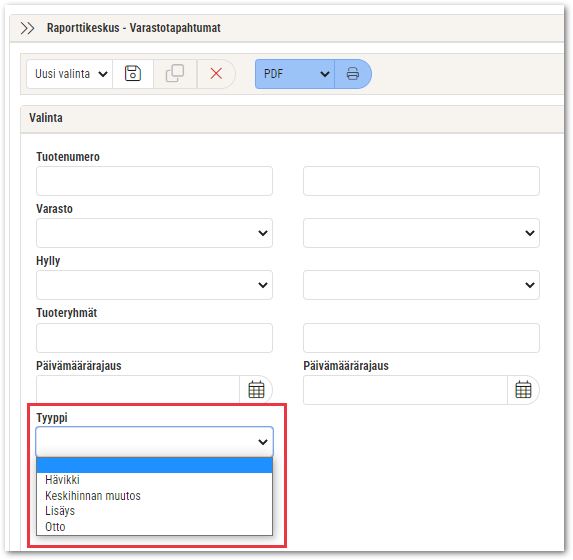This screenshot has height=560, width=573.
Task: Click the red X delete icon
Action: click(216, 74)
